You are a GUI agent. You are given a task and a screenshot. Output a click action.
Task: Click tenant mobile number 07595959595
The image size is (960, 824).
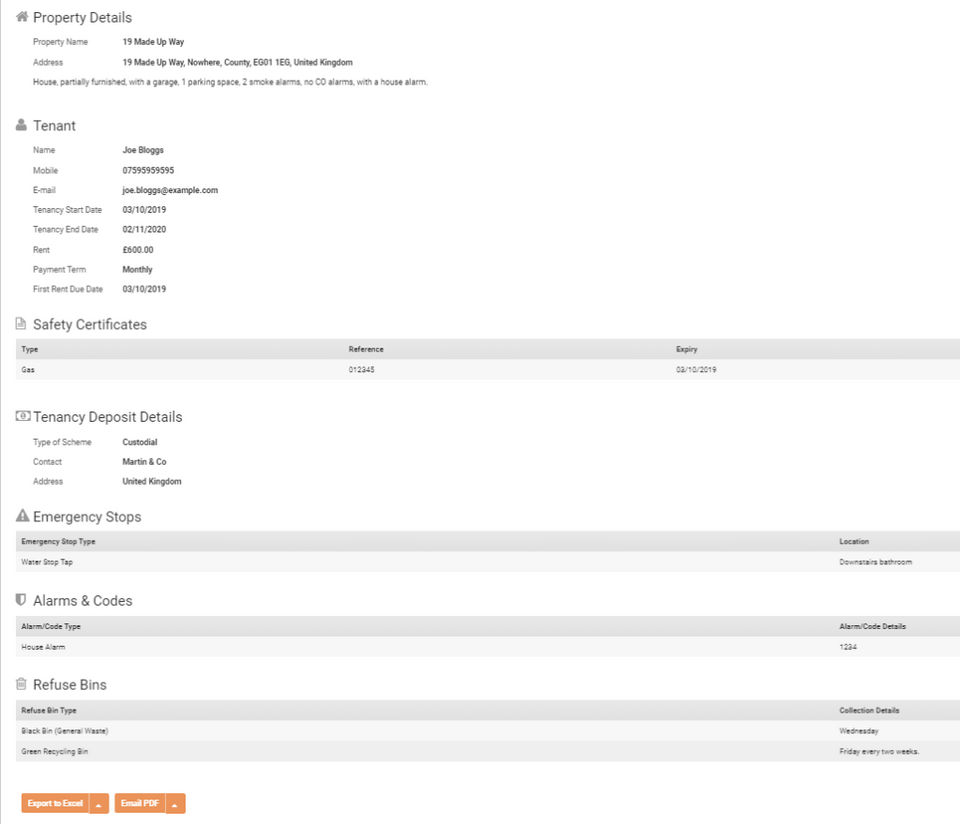pyautogui.click(x=148, y=170)
